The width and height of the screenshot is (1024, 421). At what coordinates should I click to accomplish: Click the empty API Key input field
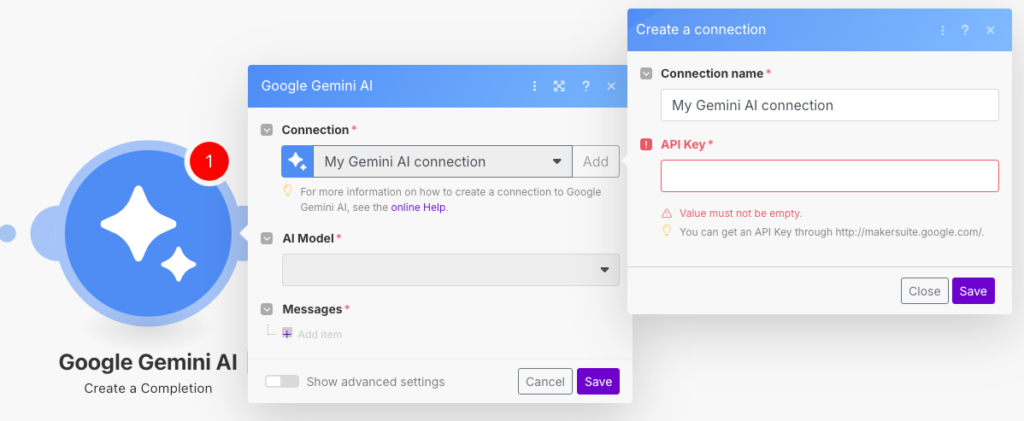(x=829, y=176)
